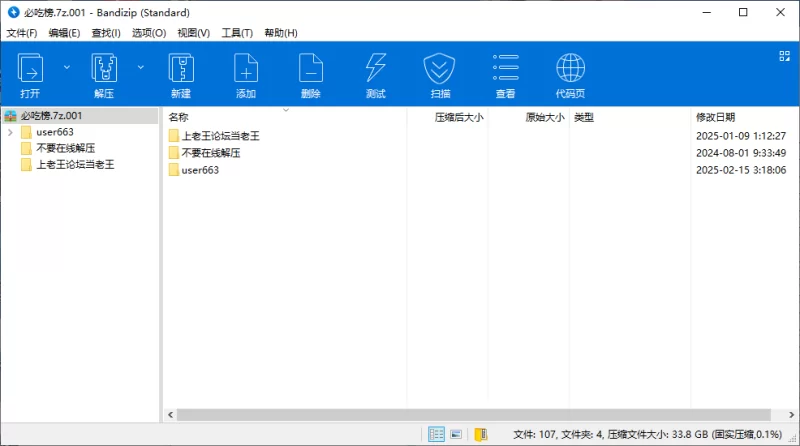Sort by 压缩后大小 column header
800x446 pixels.
click(459, 117)
